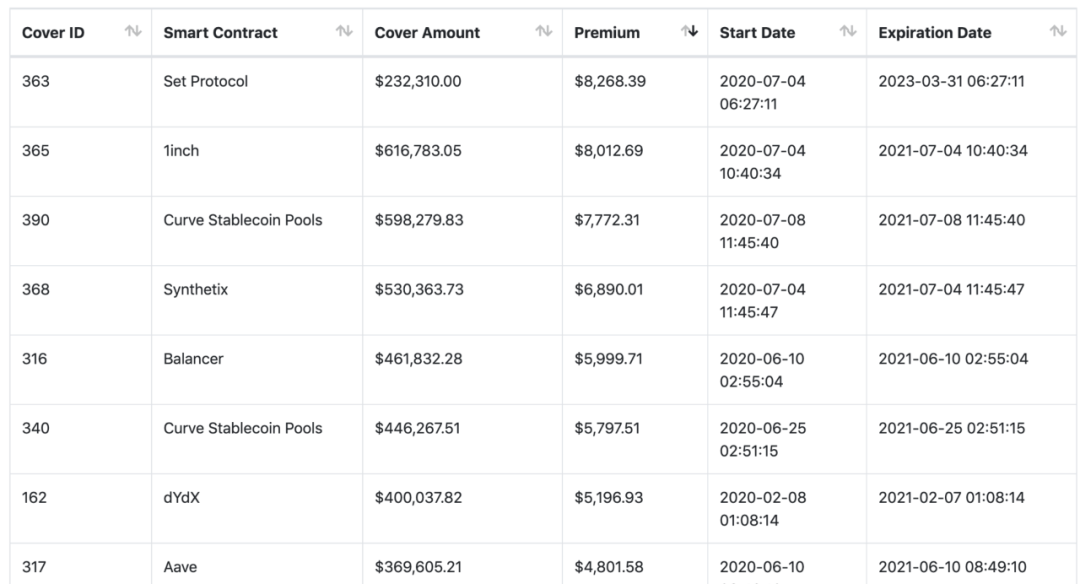Click the Start Date sort arrows icon
Viewport: 1080px width, 584px height.
pyautogui.click(x=848, y=33)
